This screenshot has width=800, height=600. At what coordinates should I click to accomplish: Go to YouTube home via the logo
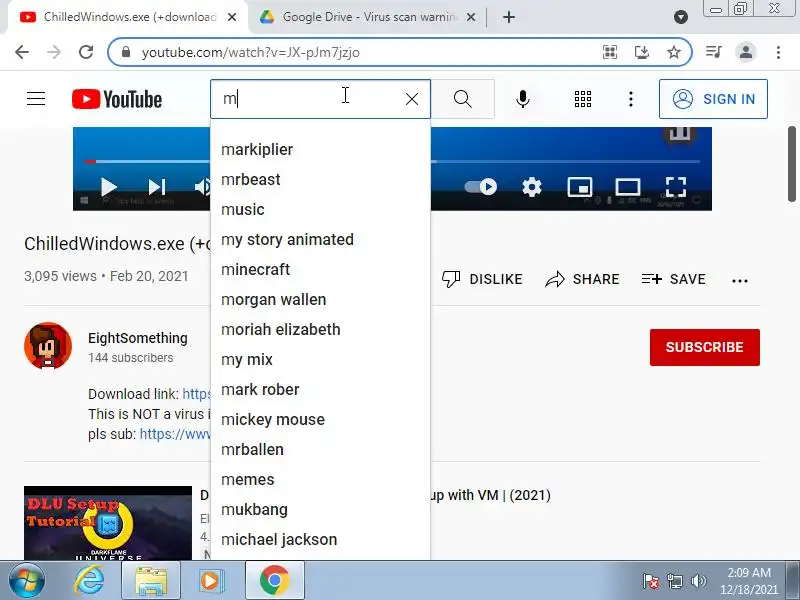[117, 99]
